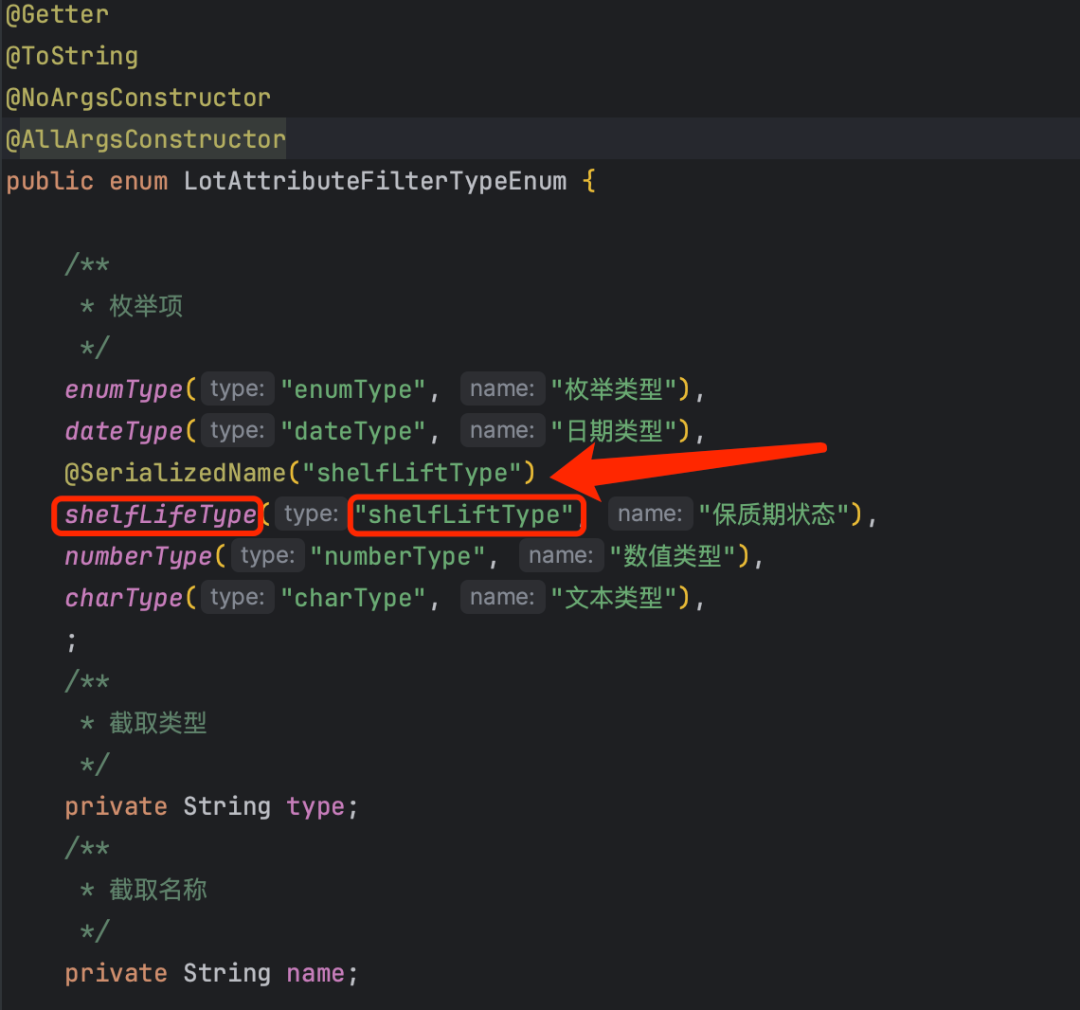Image resolution: width=1080 pixels, height=1010 pixels.
Task: Click the 'enum' keyword in the declaration
Action: point(138,181)
